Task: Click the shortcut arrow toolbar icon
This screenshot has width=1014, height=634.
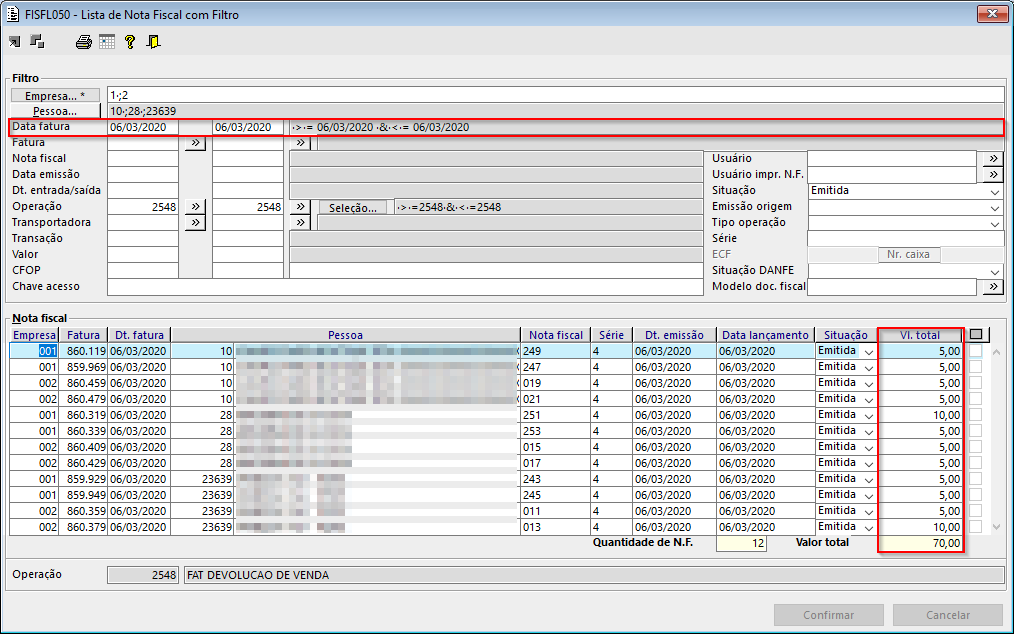Action: pos(14,42)
